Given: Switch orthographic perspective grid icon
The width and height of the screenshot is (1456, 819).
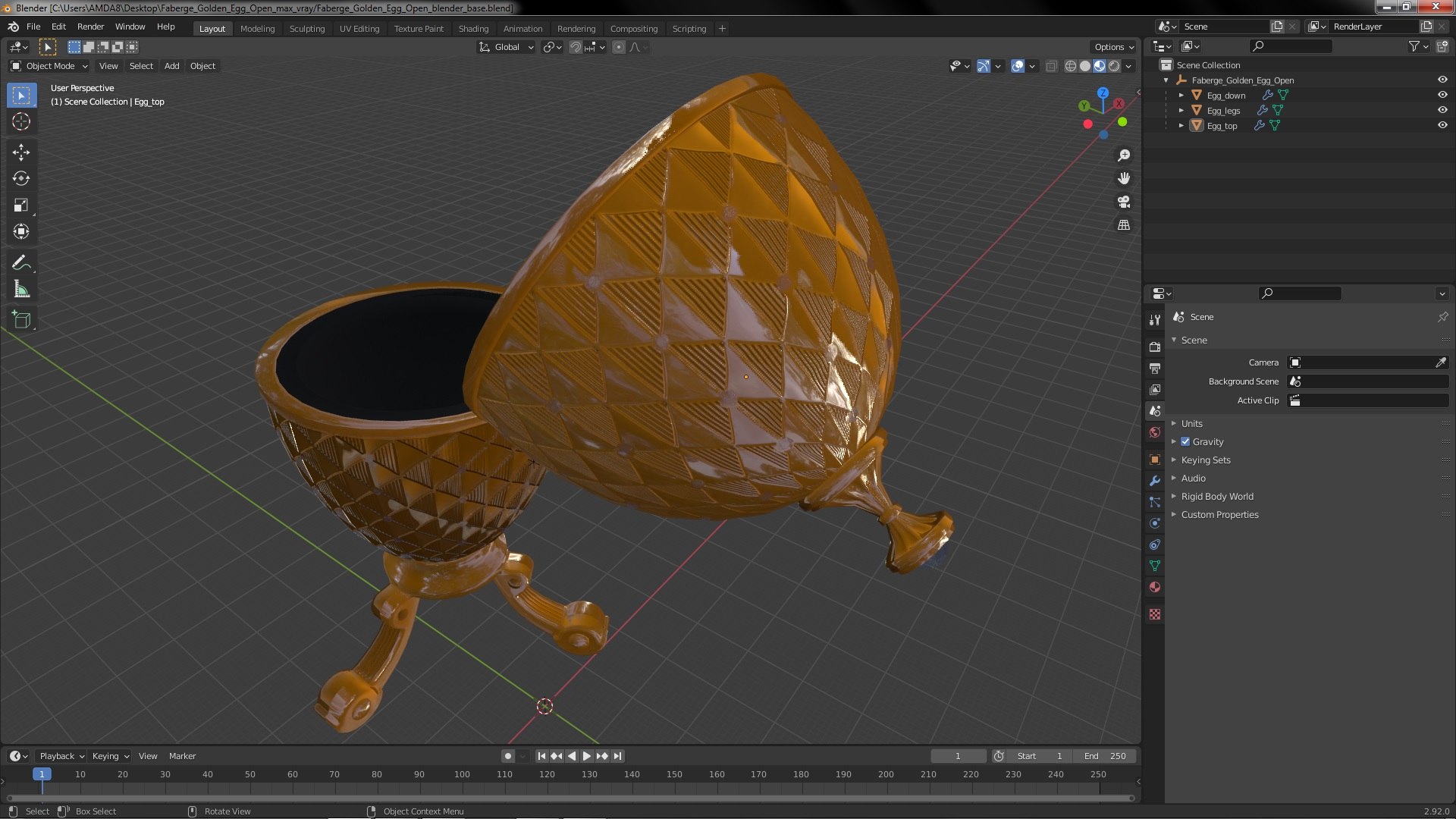Looking at the screenshot, I should pos(1124,225).
